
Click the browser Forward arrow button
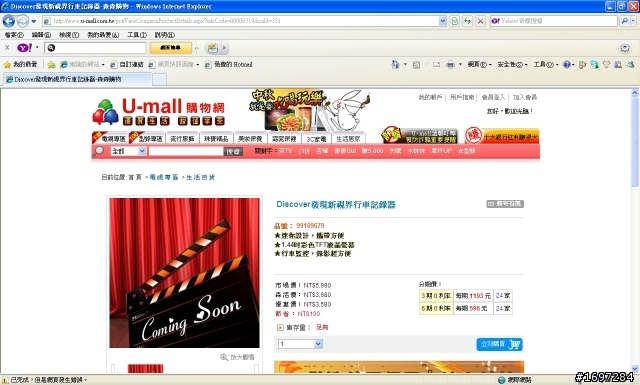click(22, 21)
